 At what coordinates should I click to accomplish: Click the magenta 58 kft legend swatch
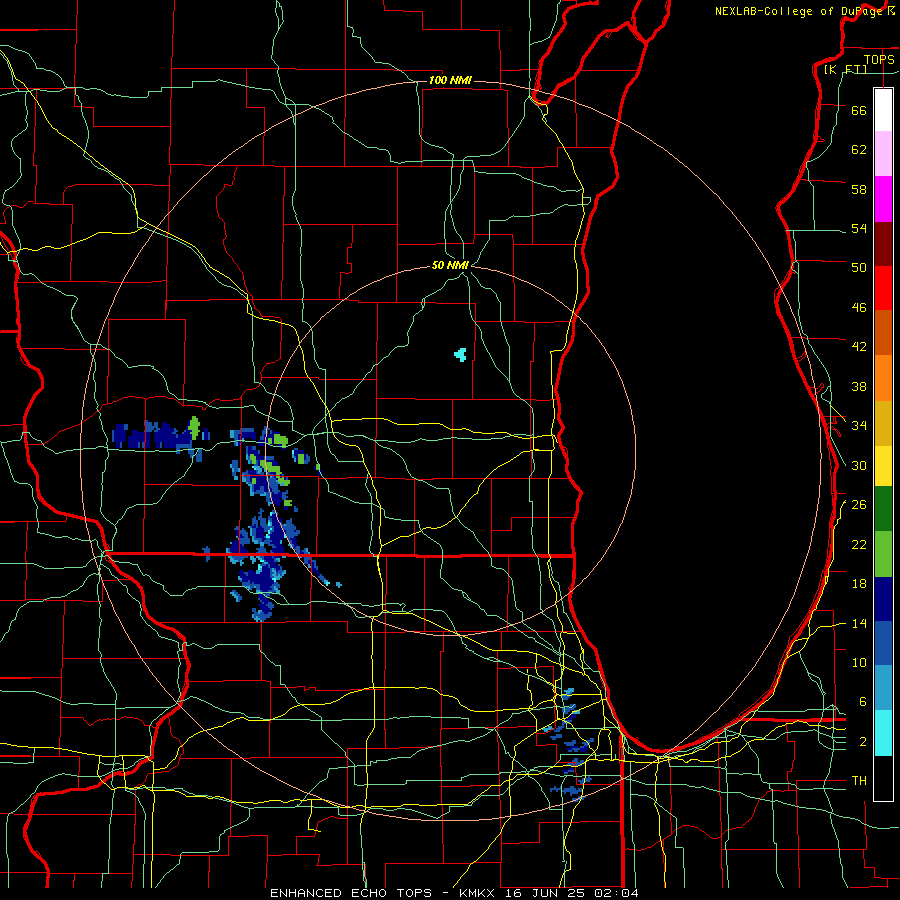(883, 199)
